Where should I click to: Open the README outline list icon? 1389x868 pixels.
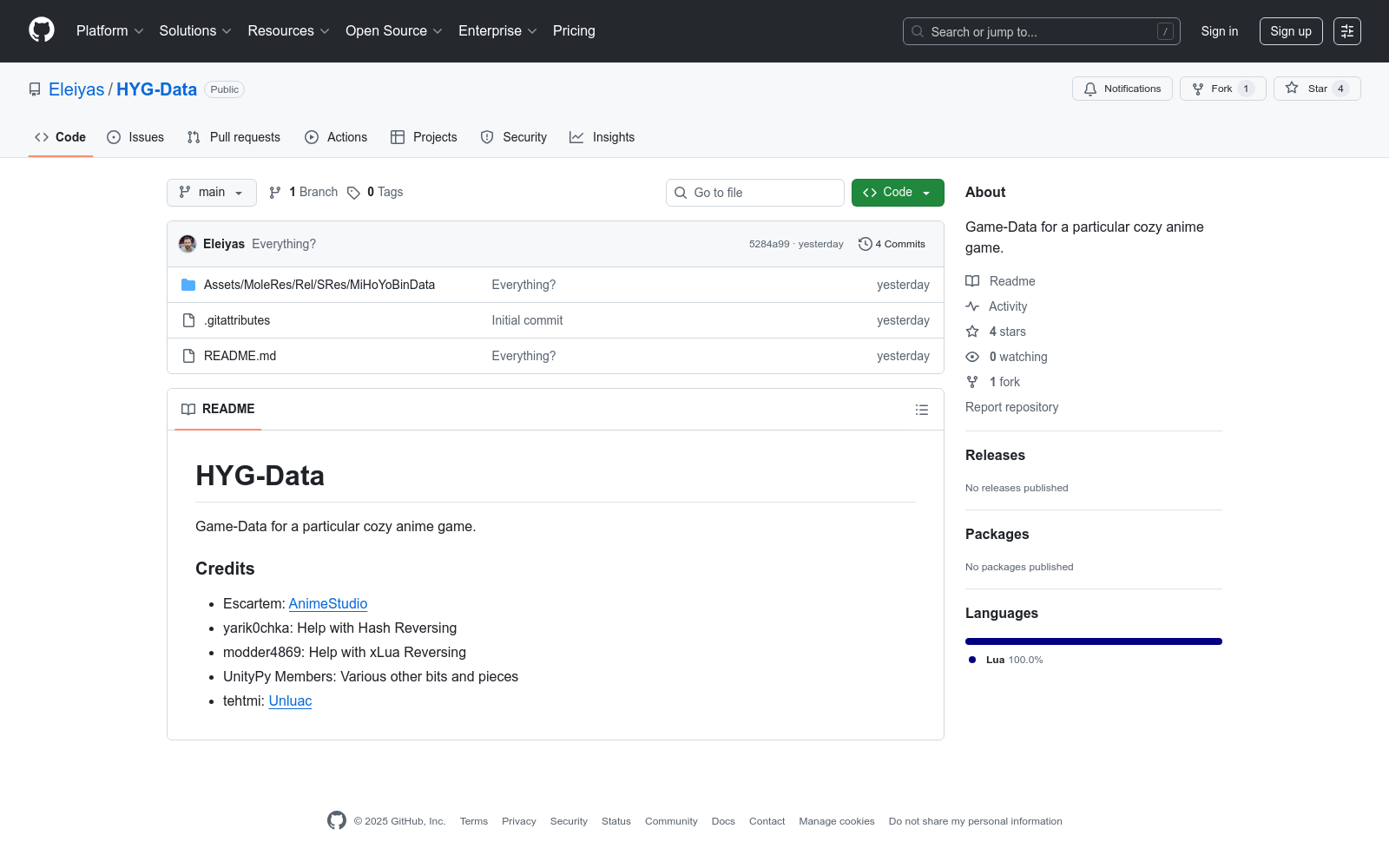tap(922, 410)
